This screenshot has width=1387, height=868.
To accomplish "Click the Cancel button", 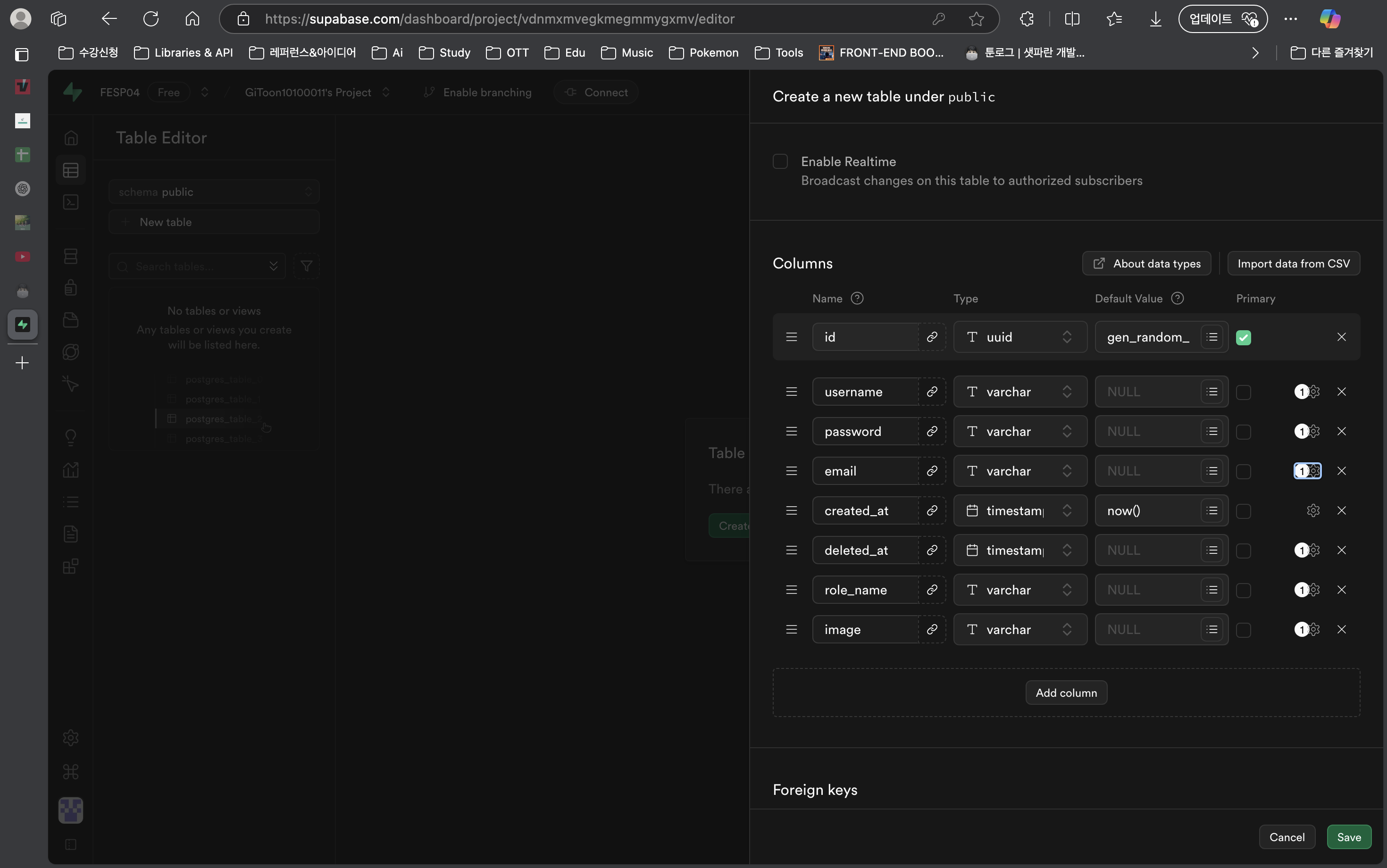I will pyautogui.click(x=1287, y=837).
